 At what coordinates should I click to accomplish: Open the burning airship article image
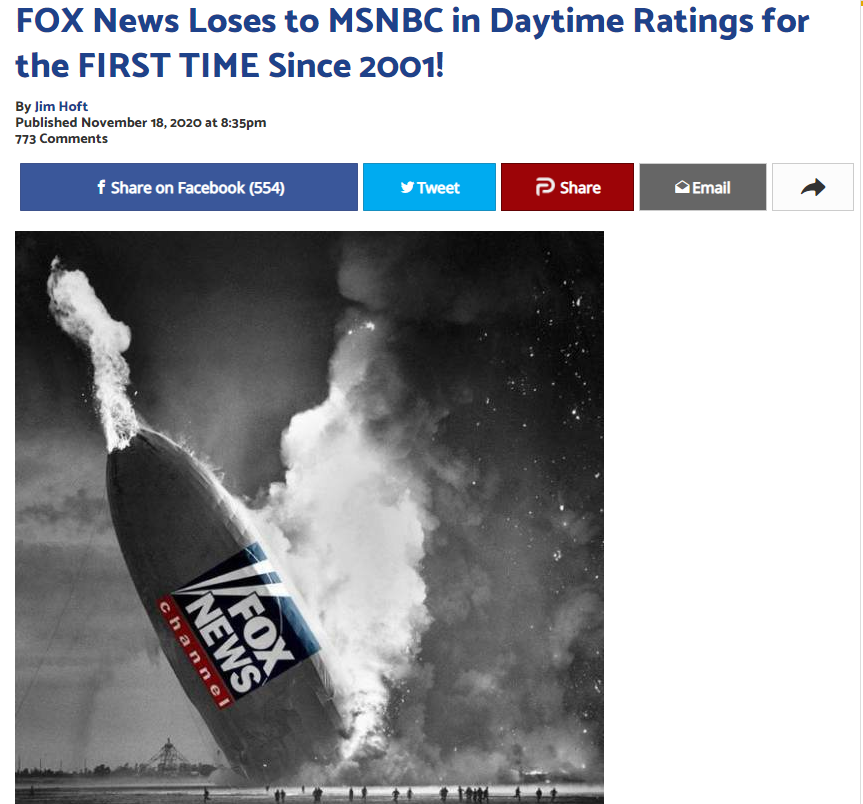[x=309, y=517]
